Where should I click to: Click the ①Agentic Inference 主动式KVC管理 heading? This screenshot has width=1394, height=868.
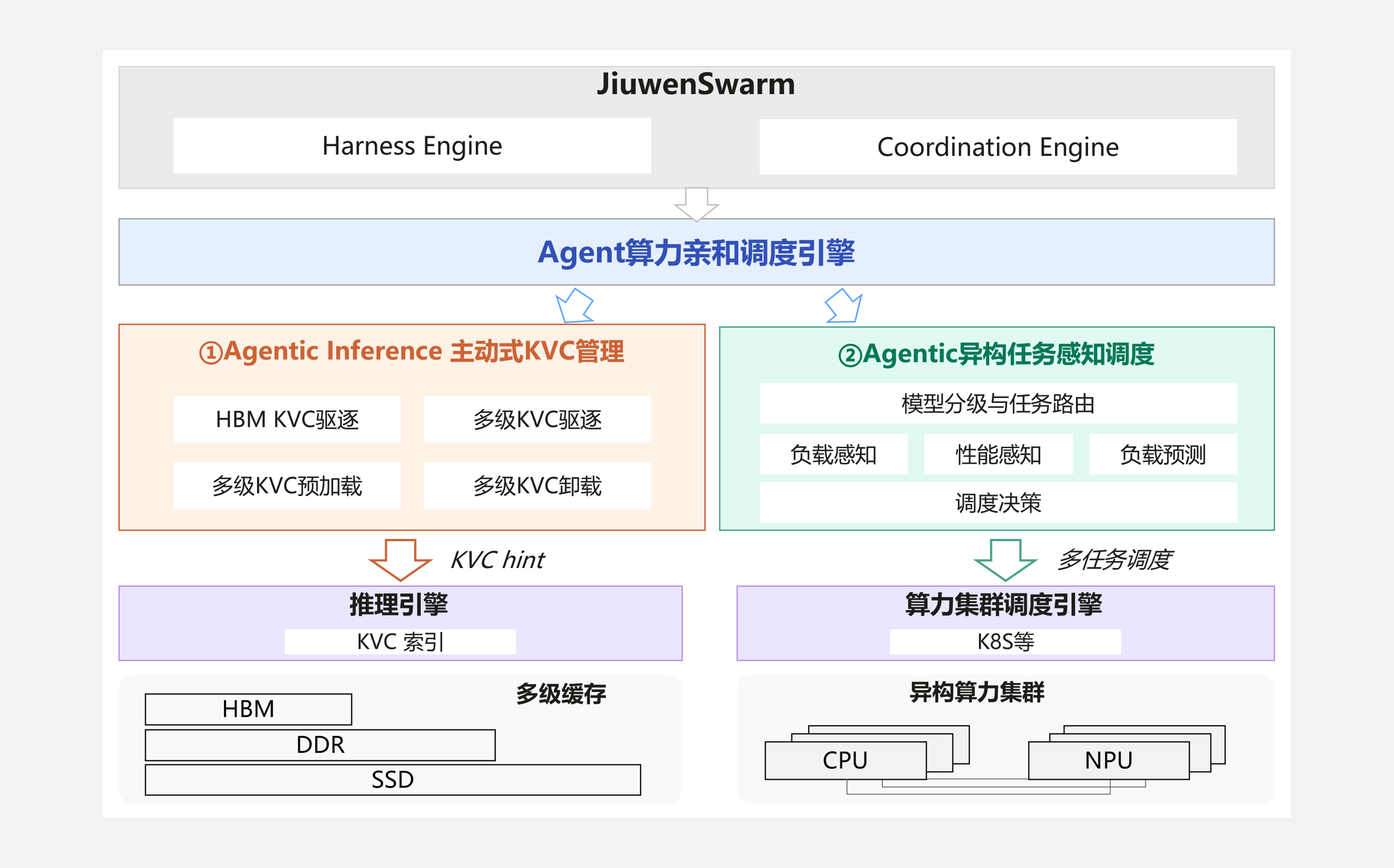(412, 351)
